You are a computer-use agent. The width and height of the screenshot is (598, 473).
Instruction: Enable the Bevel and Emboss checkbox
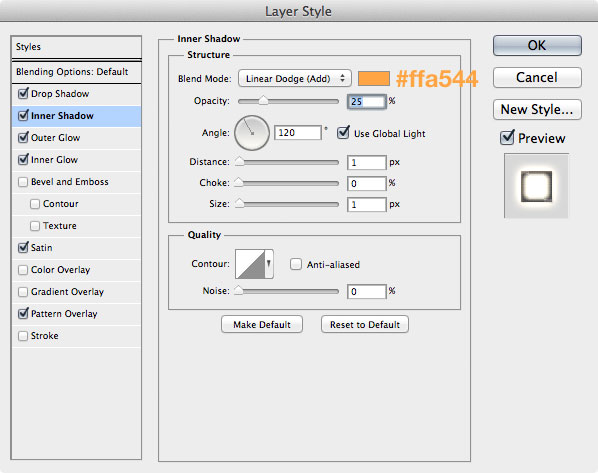(x=23, y=182)
